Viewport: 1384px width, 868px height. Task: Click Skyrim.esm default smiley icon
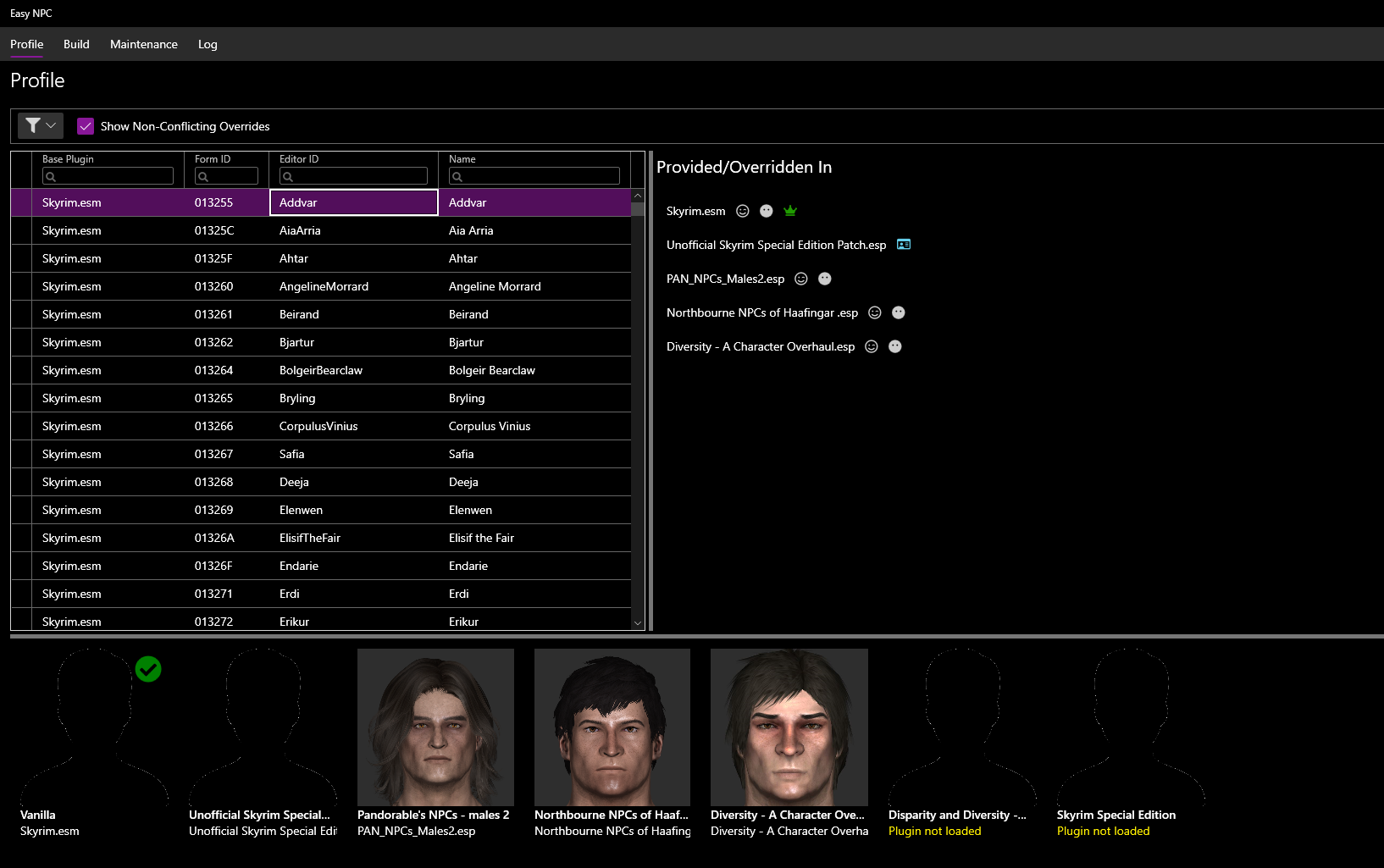[743, 211]
